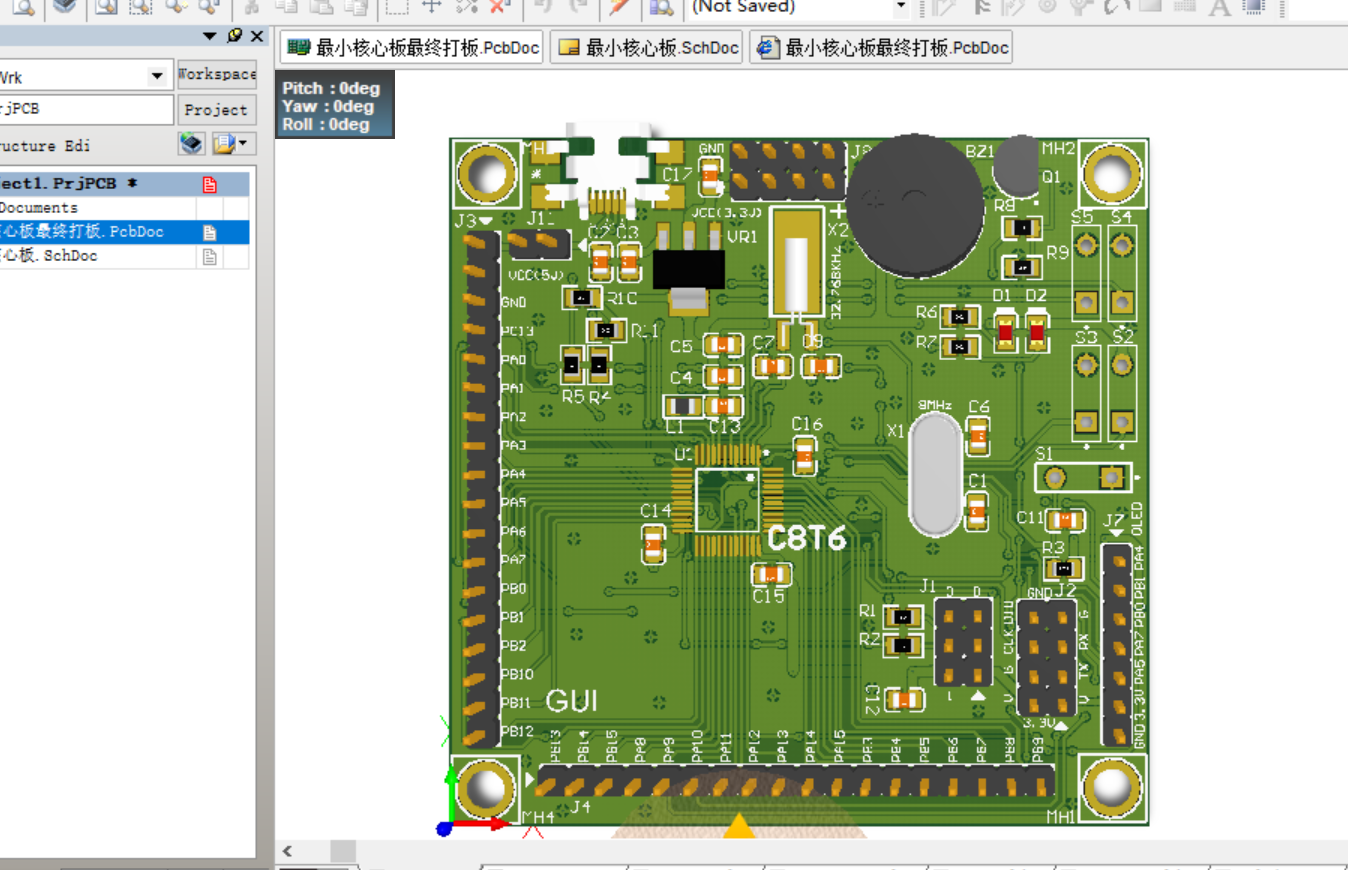Click the MH1 mounting hole at bottom right

1111,787
